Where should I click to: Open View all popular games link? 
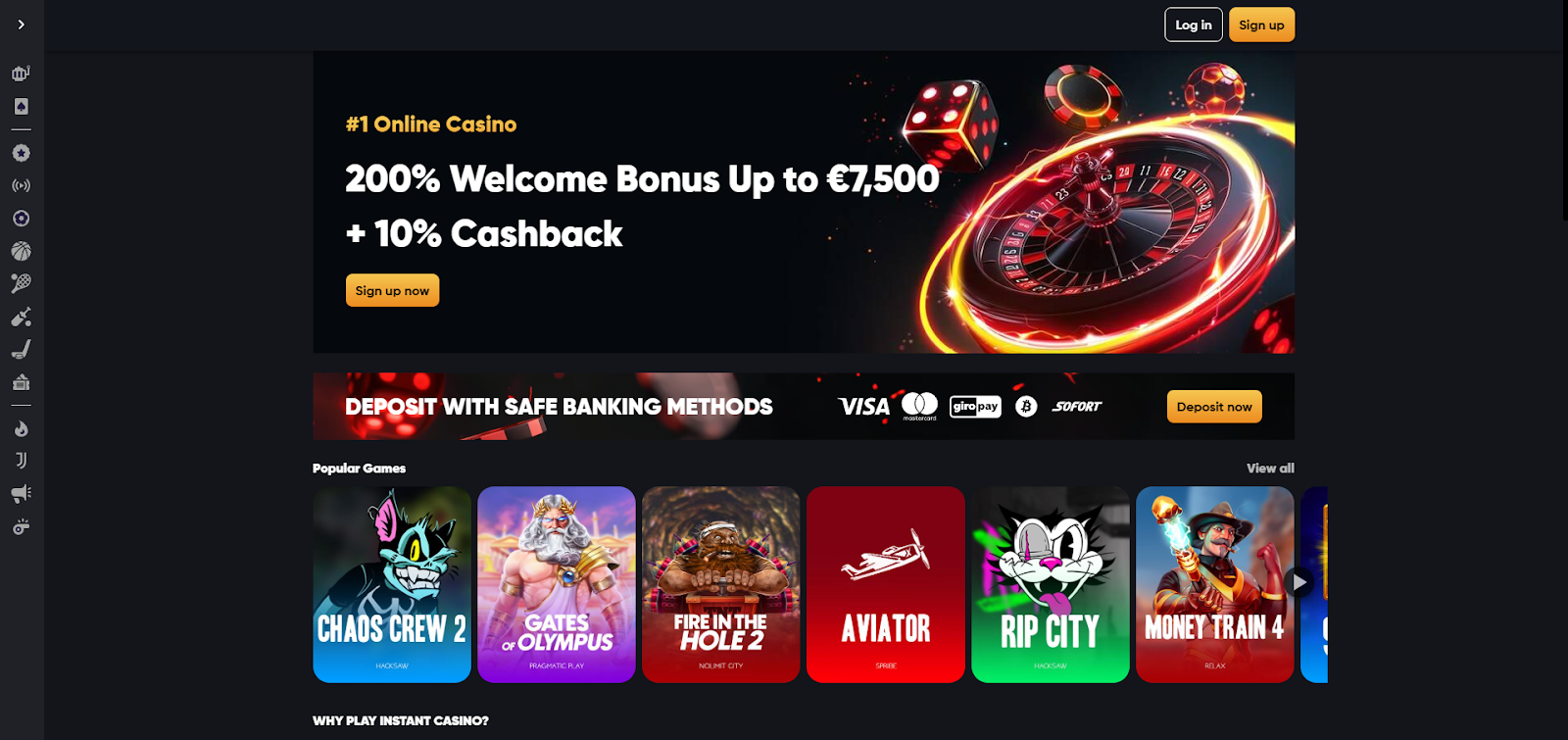pos(1270,469)
